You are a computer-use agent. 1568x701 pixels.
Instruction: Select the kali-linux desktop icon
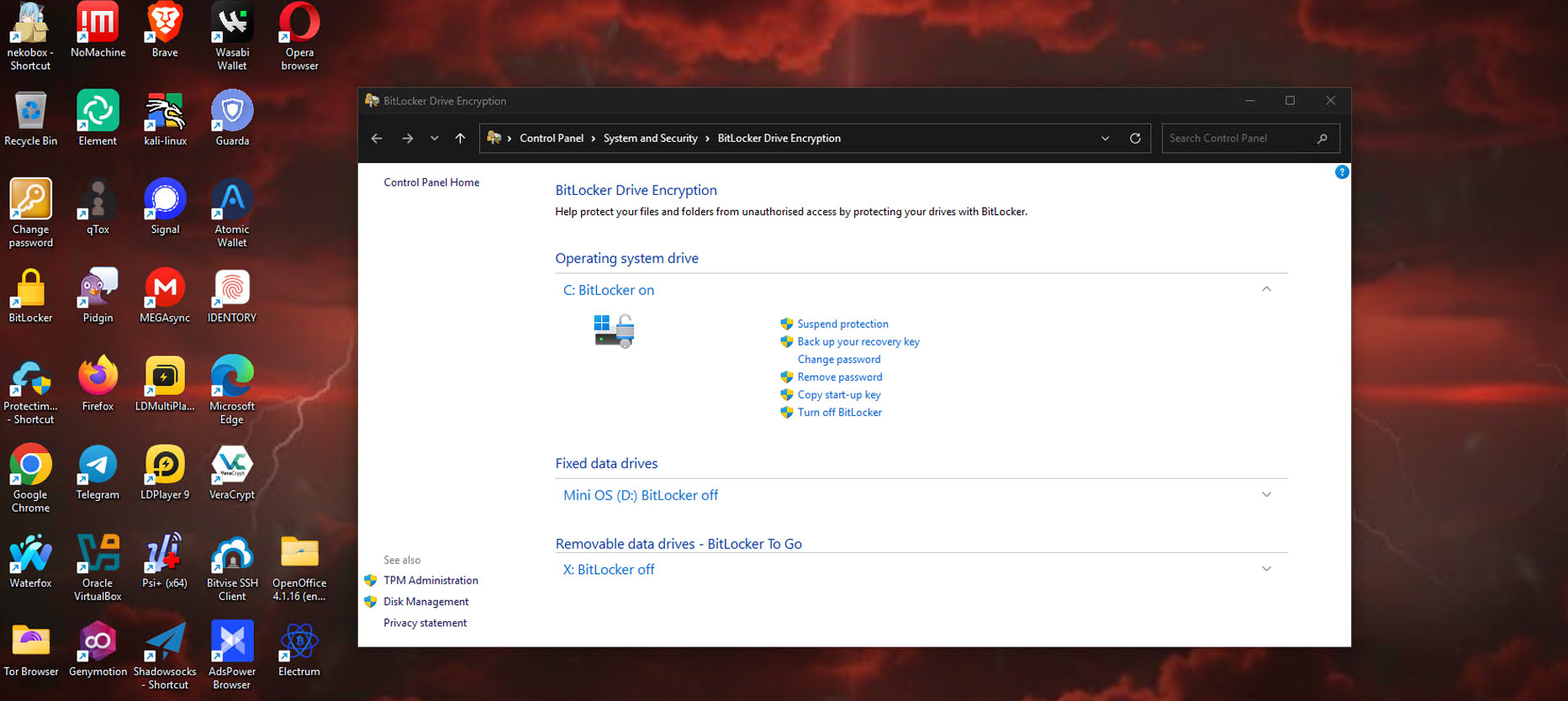[x=165, y=119]
